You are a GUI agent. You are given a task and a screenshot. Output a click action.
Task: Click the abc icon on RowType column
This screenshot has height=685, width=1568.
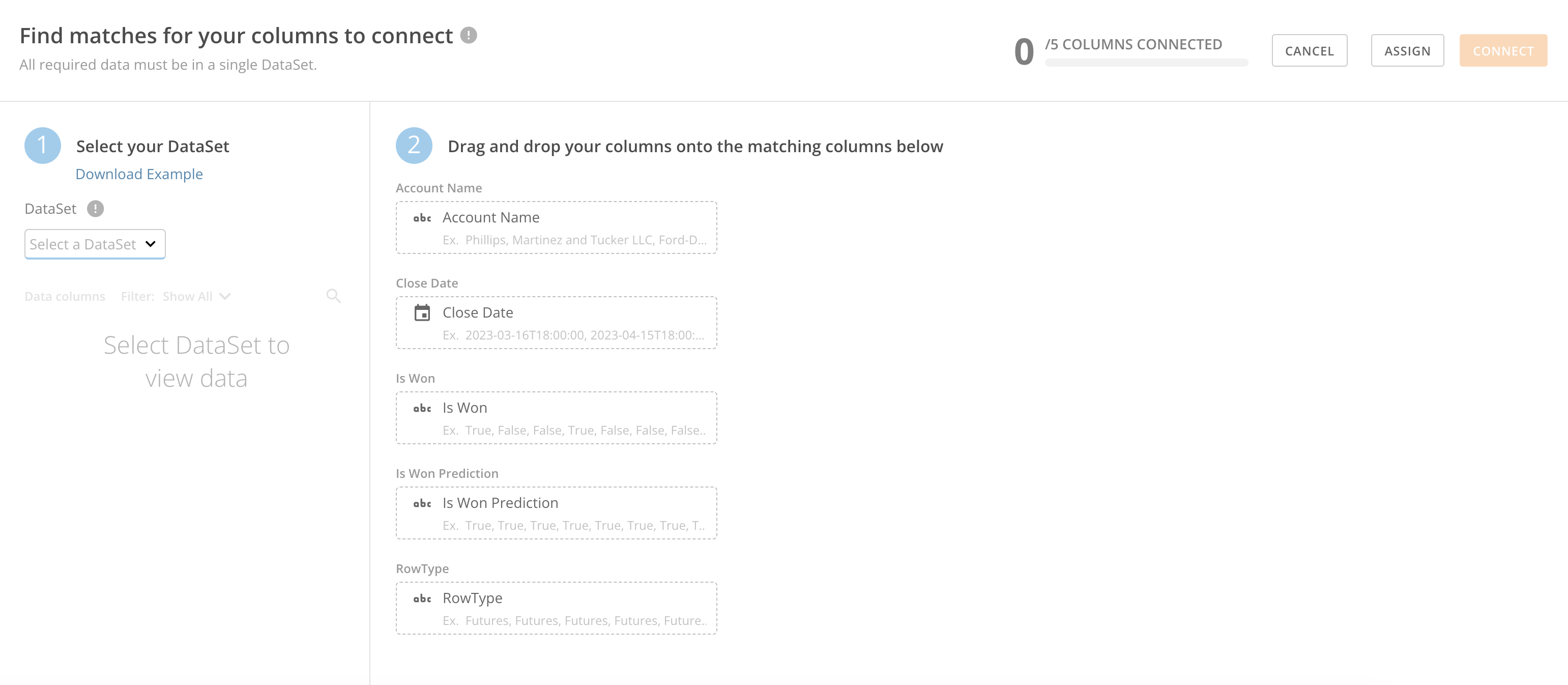click(x=423, y=598)
